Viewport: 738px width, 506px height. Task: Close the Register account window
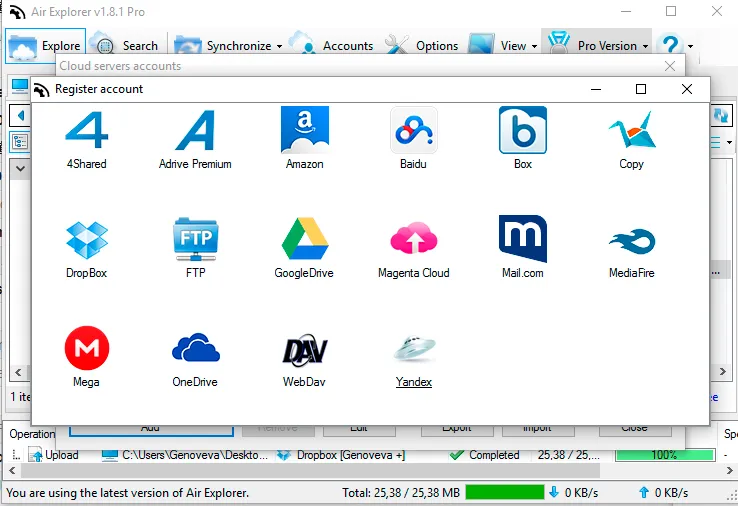(x=687, y=89)
